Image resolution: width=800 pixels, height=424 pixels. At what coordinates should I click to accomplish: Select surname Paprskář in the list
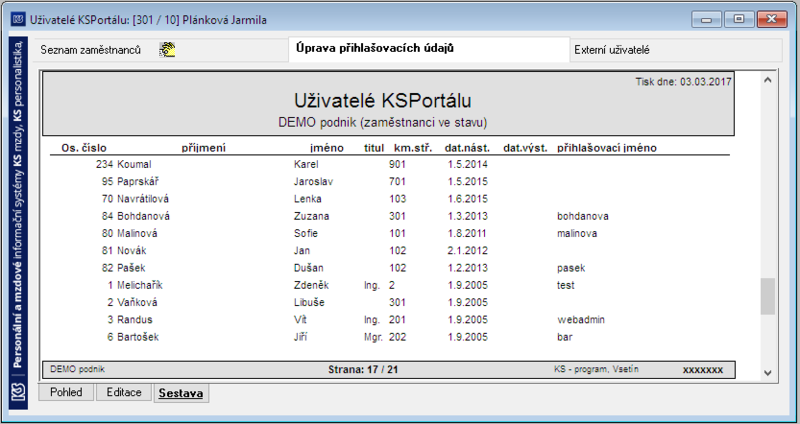click(139, 182)
